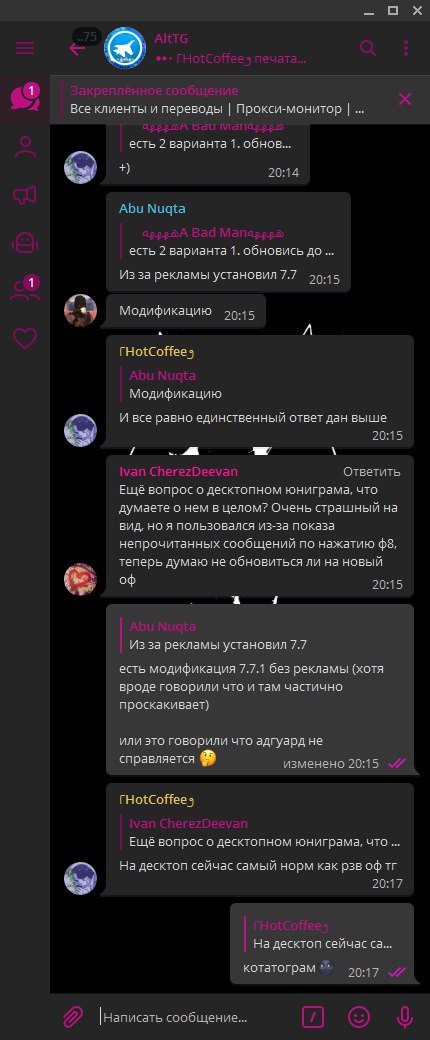The height and width of the screenshot is (1040, 430).
Task: Go back using the arrow icon
Action: (76, 48)
